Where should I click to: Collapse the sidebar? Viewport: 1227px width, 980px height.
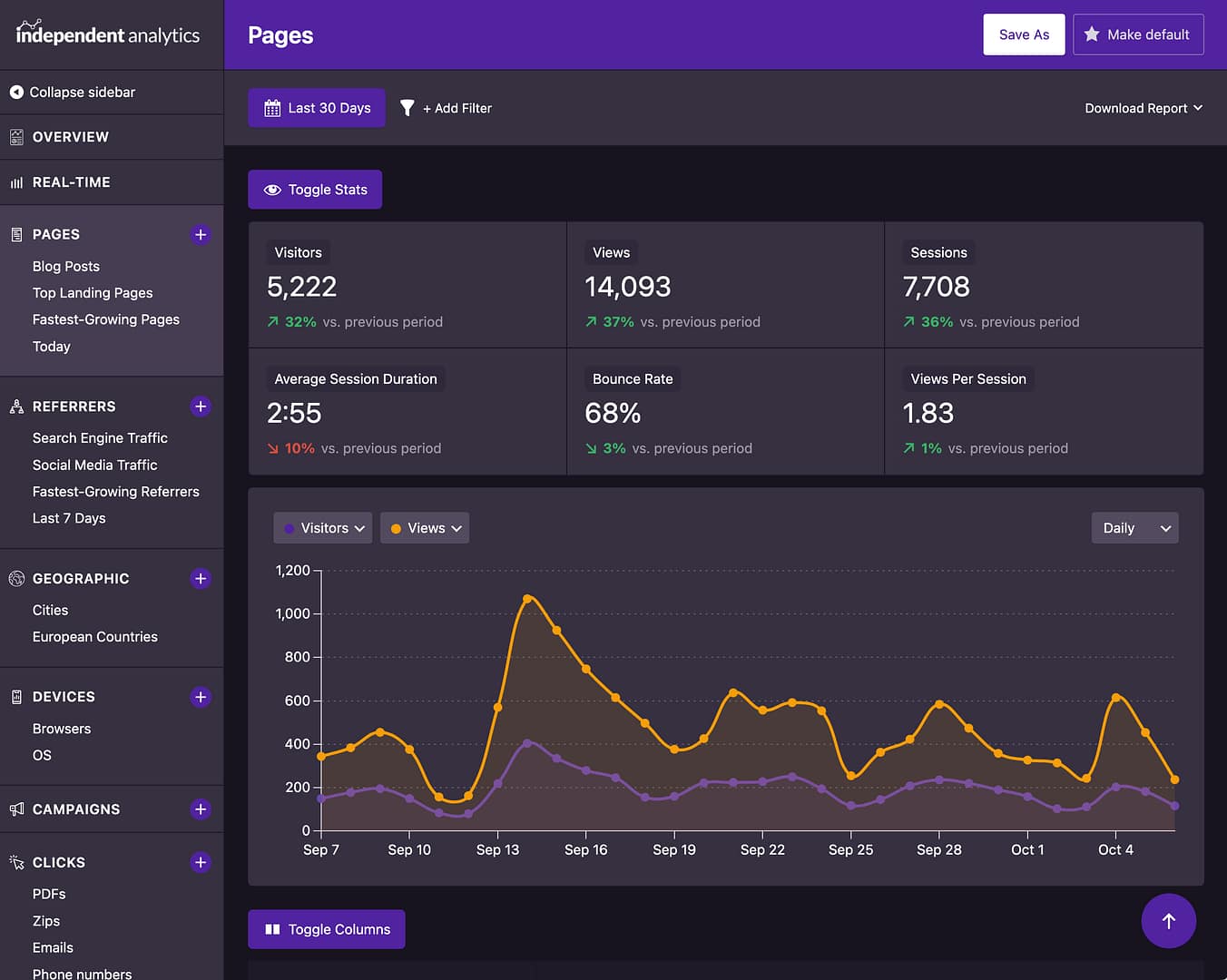pos(73,93)
